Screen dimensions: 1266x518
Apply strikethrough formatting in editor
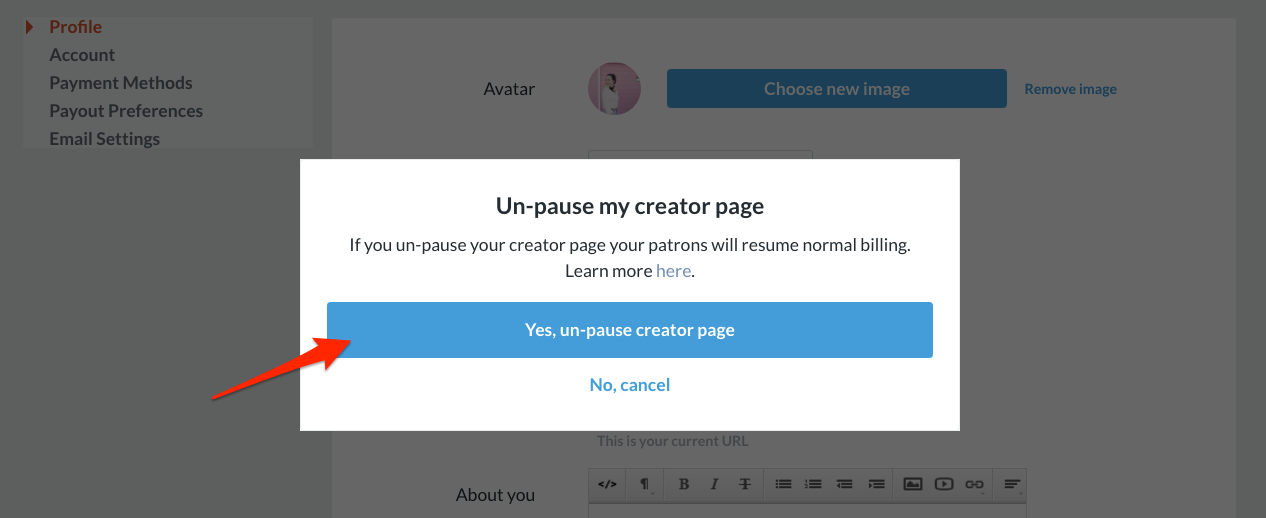tap(744, 484)
